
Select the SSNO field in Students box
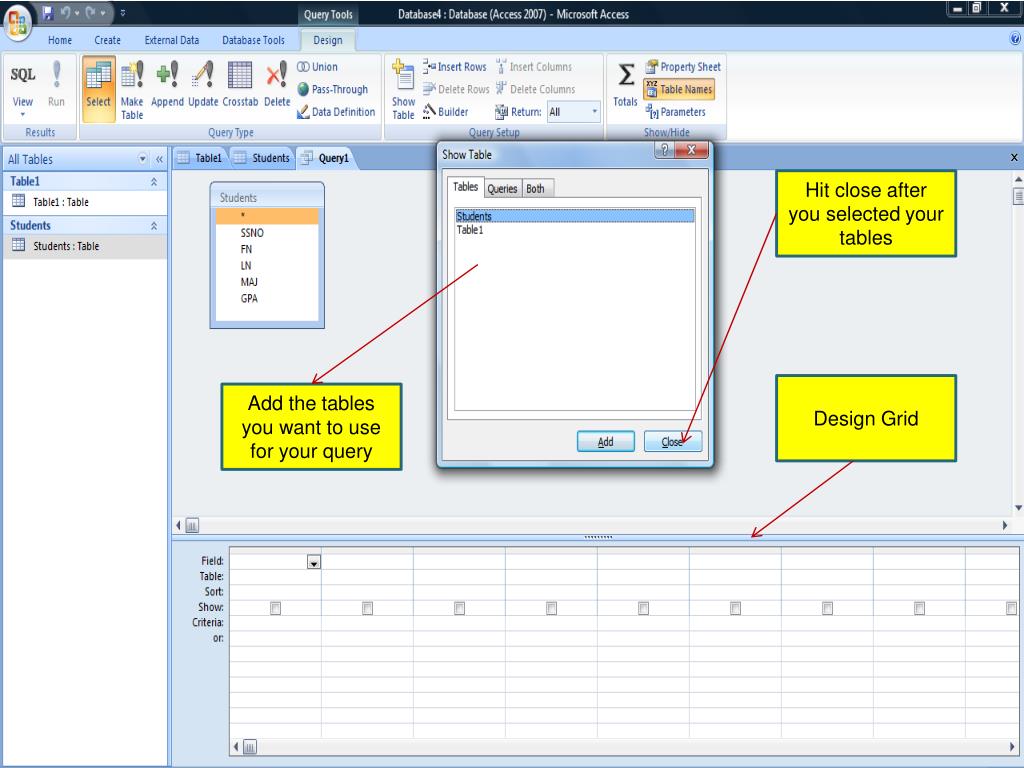(x=252, y=232)
